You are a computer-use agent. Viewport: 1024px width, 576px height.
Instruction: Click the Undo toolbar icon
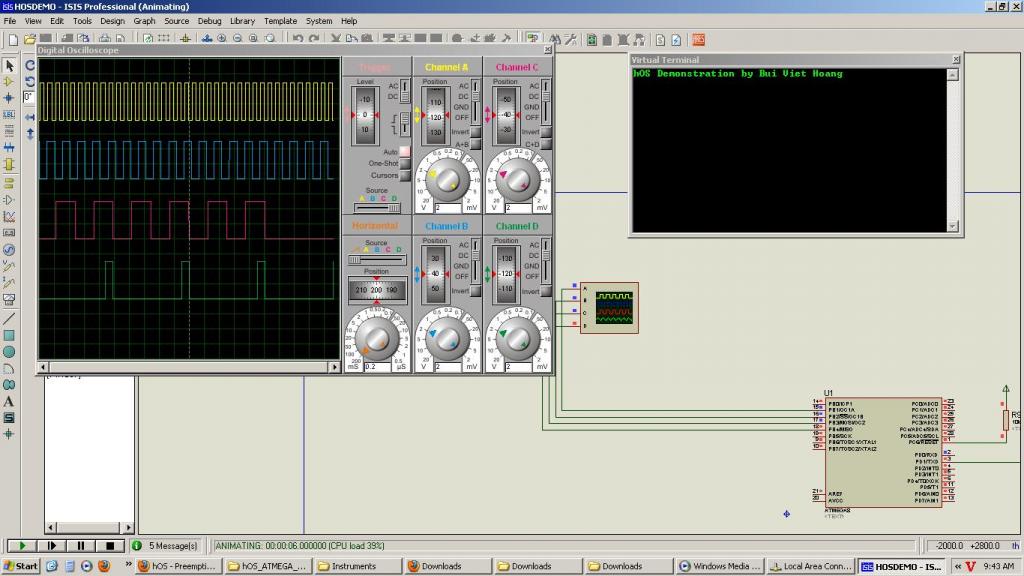click(298, 40)
